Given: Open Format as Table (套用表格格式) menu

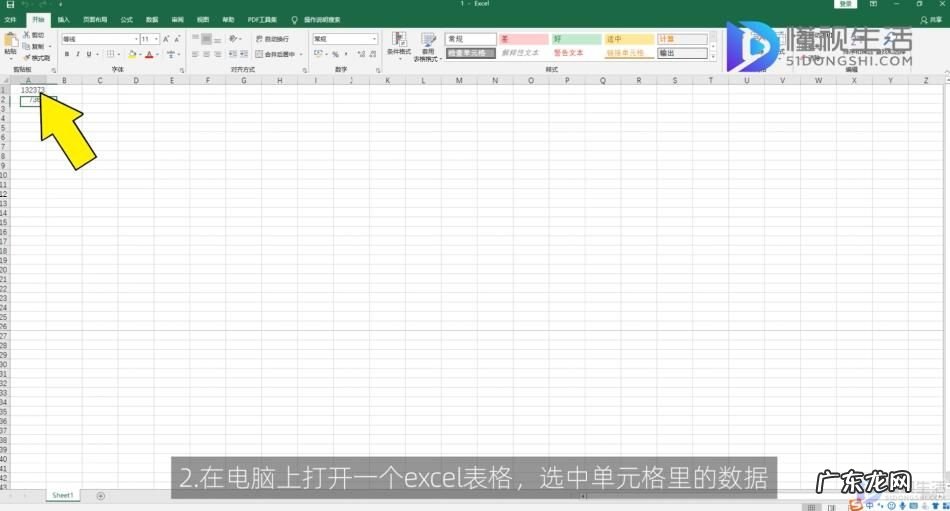Looking at the screenshot, I should [x=428, y=47].
